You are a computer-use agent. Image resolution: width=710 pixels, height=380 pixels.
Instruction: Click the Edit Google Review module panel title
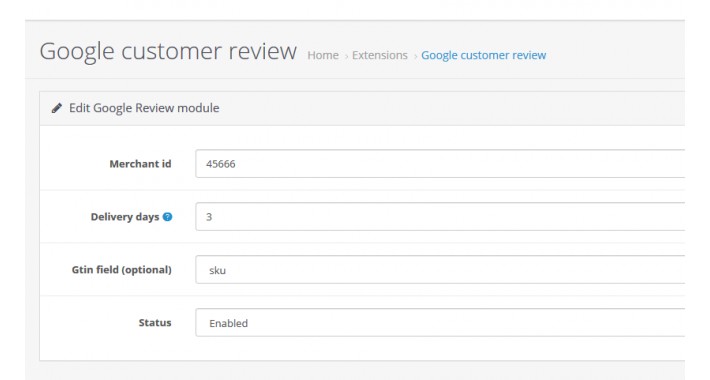(x=144, y=108)
